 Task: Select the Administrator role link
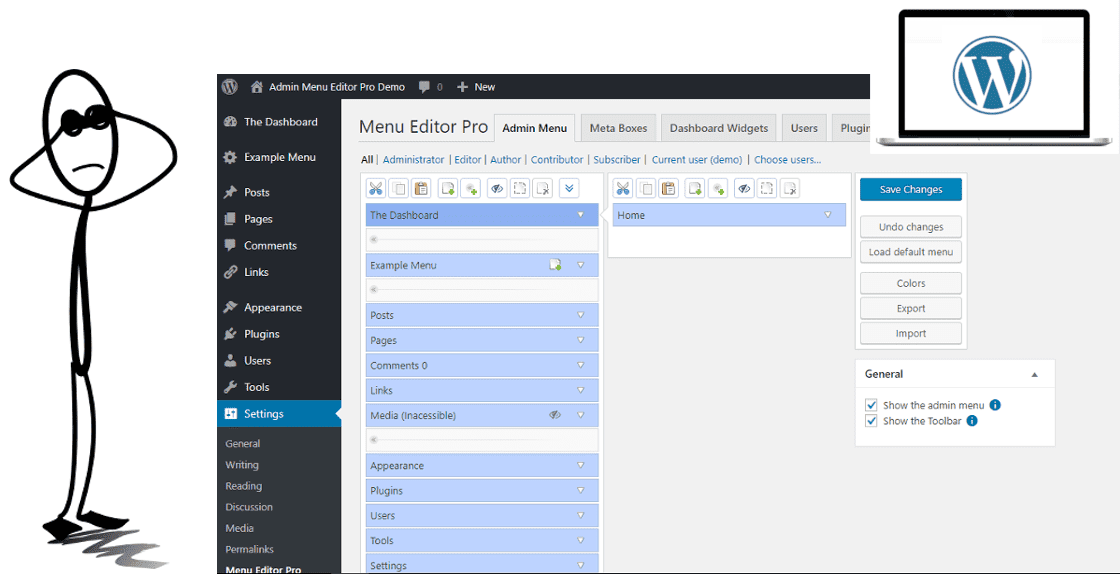(414, 159)
